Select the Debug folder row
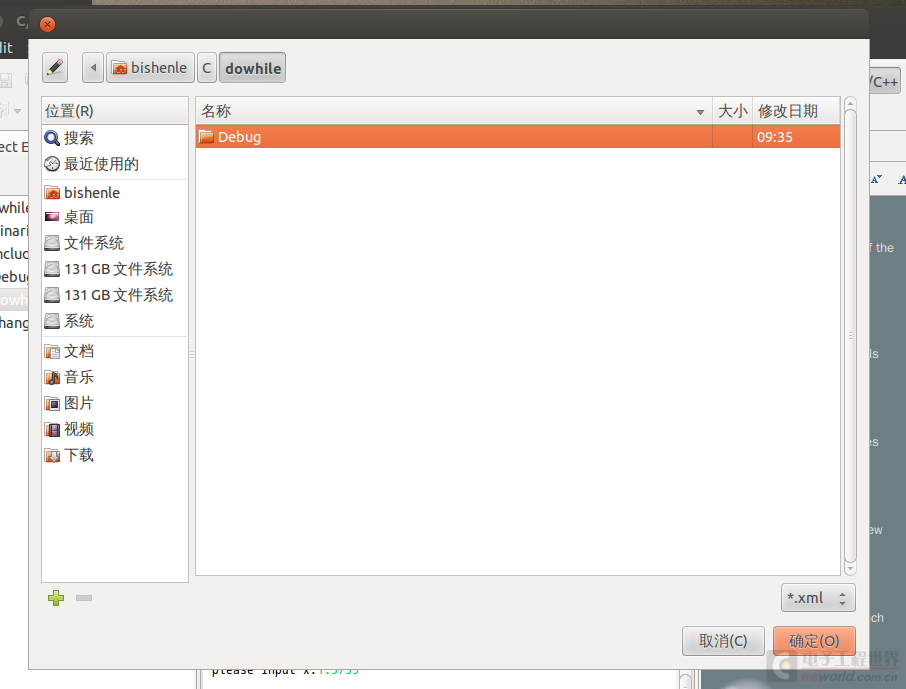This screenshot has width=906, height=689. tap(518, 137)
